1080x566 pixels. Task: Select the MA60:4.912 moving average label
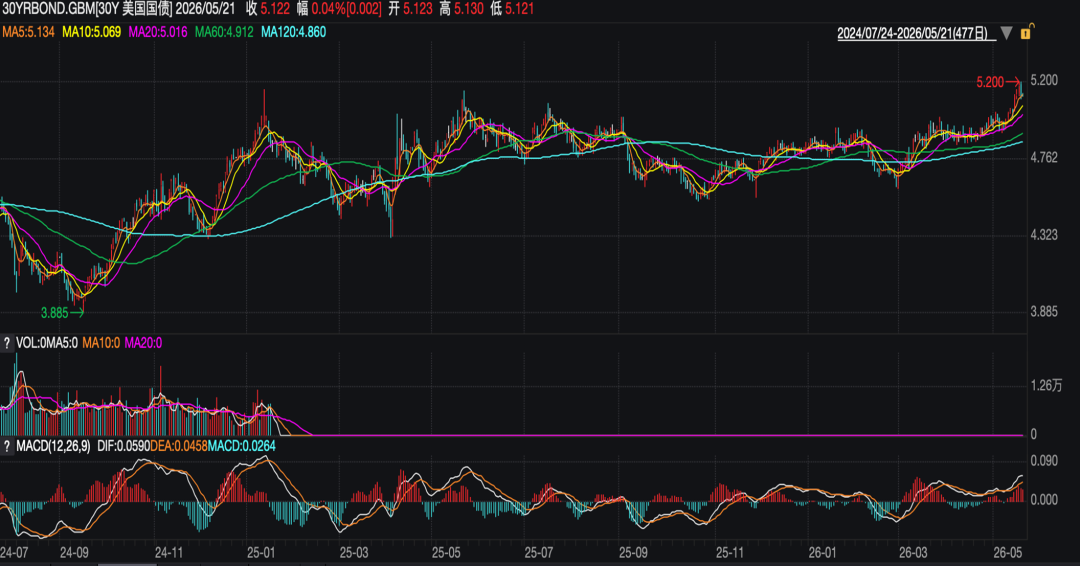coord(224,32)
